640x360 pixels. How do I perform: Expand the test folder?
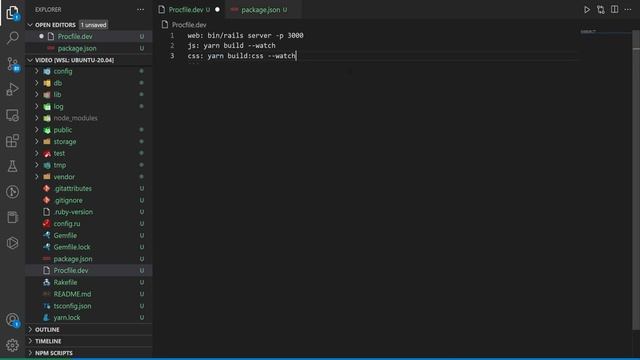pos(59,153)
